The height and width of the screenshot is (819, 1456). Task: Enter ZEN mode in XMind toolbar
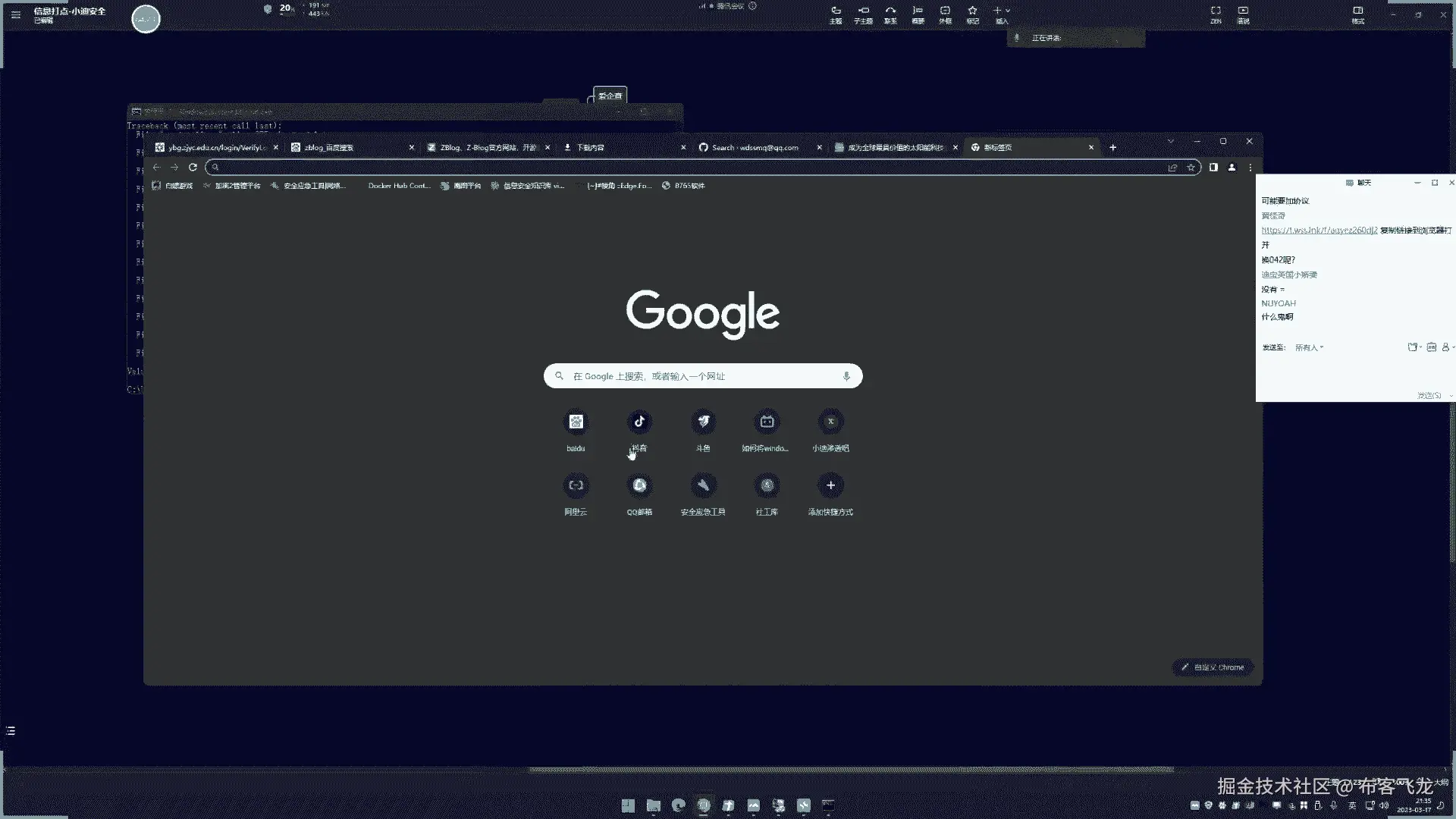coord(1216,11)
